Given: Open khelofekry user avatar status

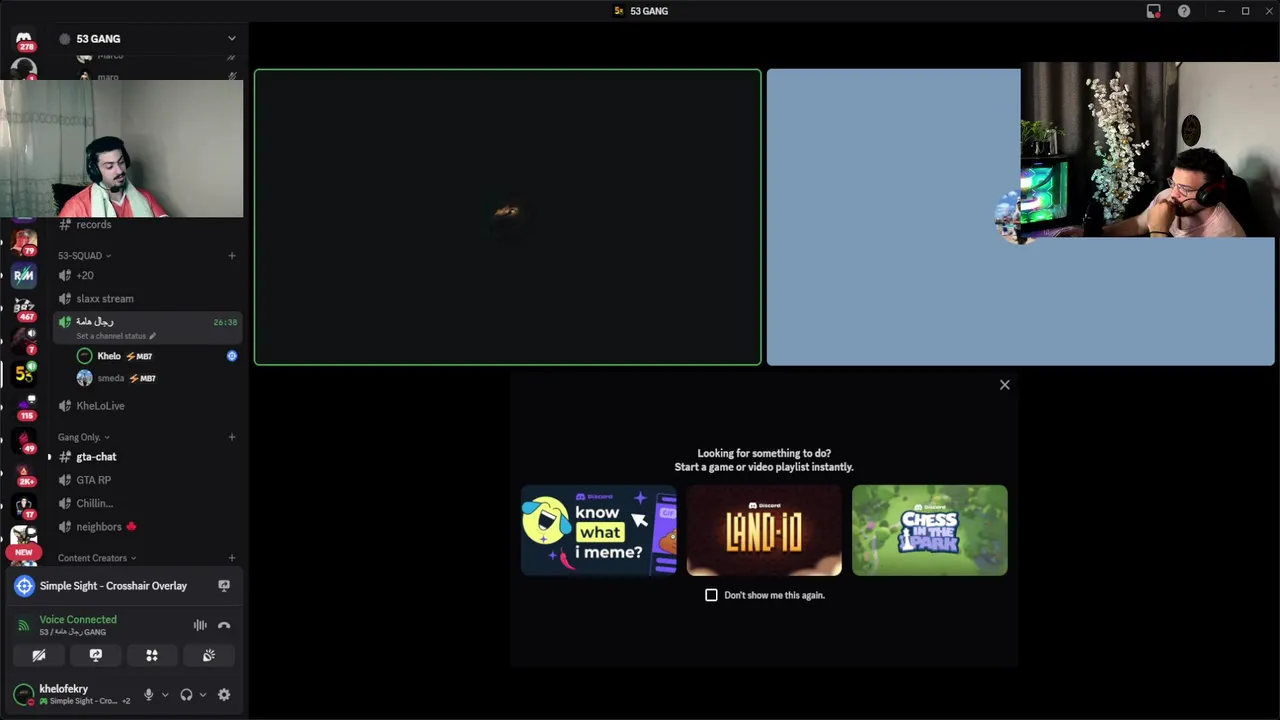Looking at the screenshot, I should pyautogui.click(x=24, y=695).
